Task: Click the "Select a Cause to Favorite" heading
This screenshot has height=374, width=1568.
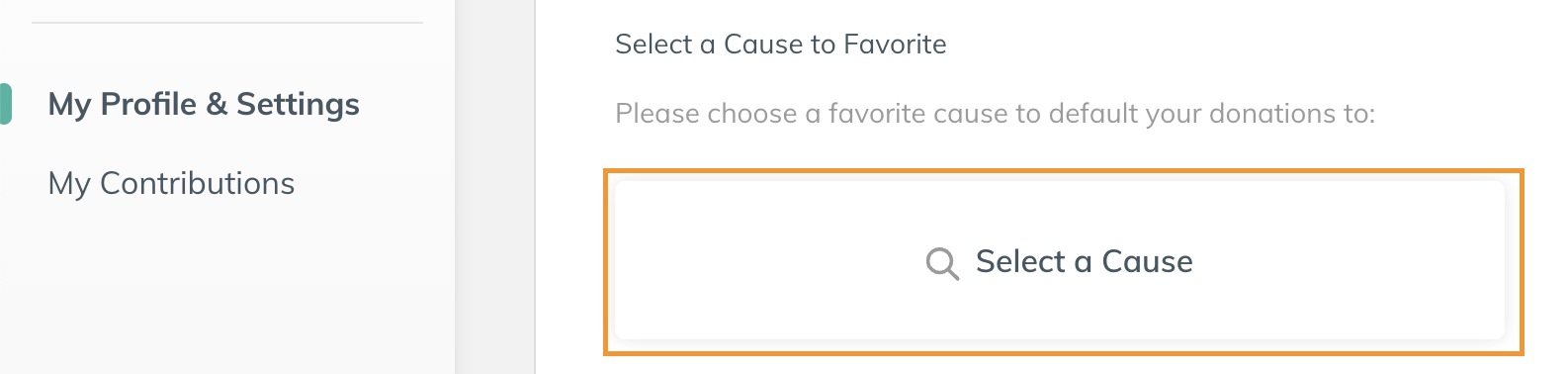Action: tap(780, 44)
